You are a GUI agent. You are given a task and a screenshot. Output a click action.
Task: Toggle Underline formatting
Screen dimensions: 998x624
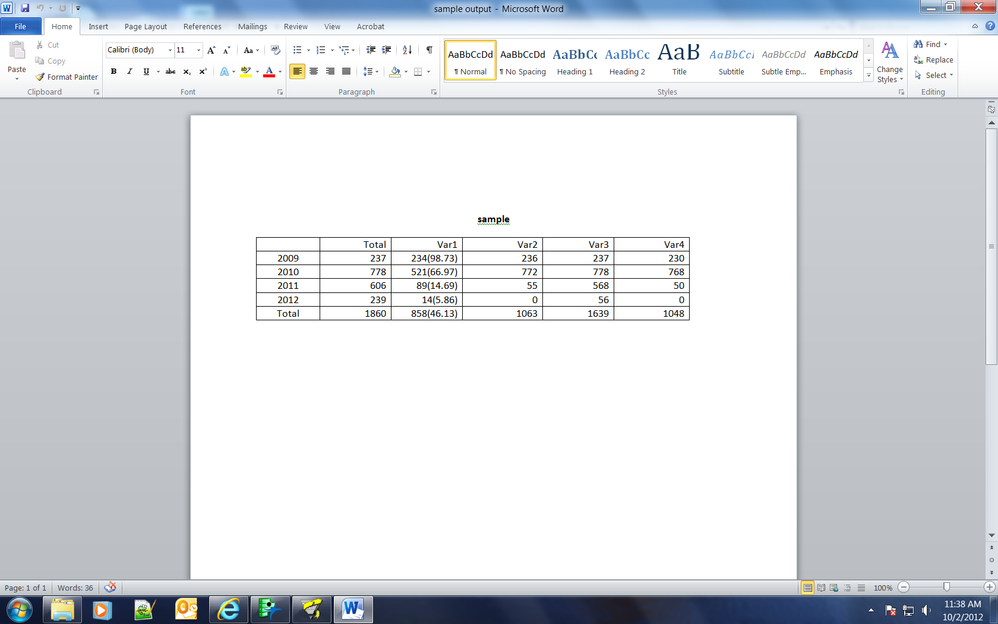(x=146, y=72)
